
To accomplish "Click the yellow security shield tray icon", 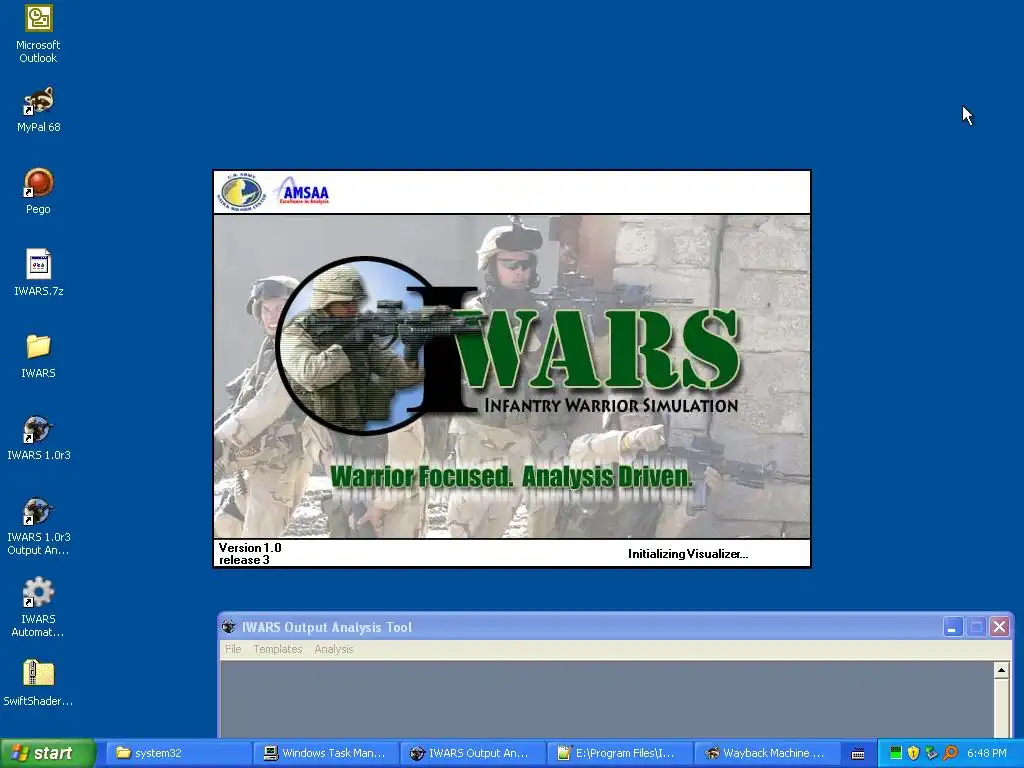I will 914,753.
